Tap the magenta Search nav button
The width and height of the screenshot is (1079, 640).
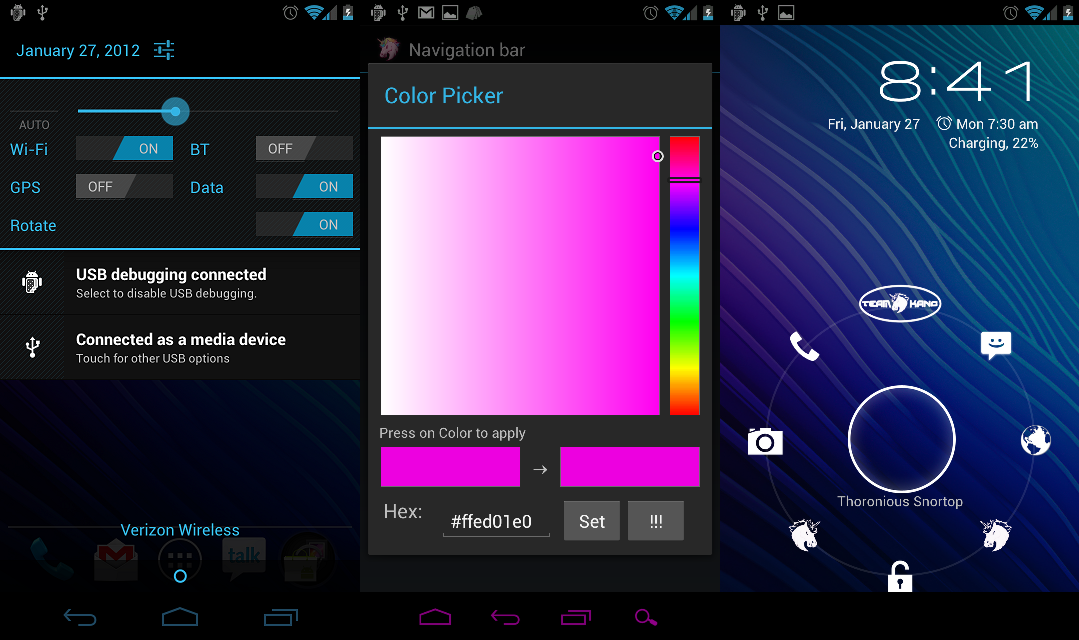645,617
